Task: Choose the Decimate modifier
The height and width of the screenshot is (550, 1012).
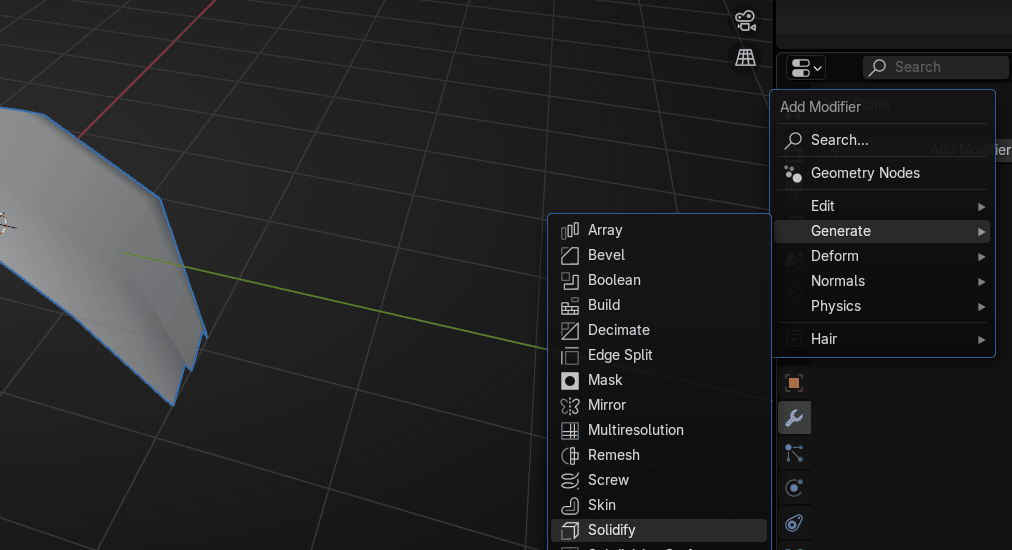Action: coord(618,330)
